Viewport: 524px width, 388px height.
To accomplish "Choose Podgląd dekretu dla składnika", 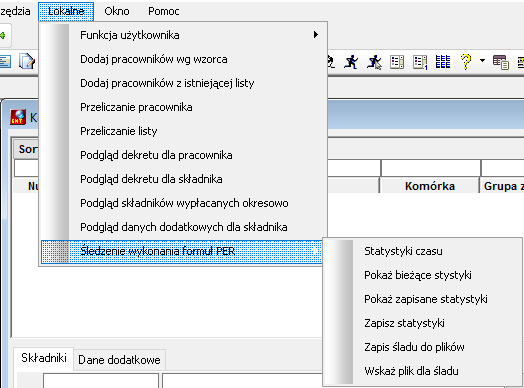I will coord(183,179).
